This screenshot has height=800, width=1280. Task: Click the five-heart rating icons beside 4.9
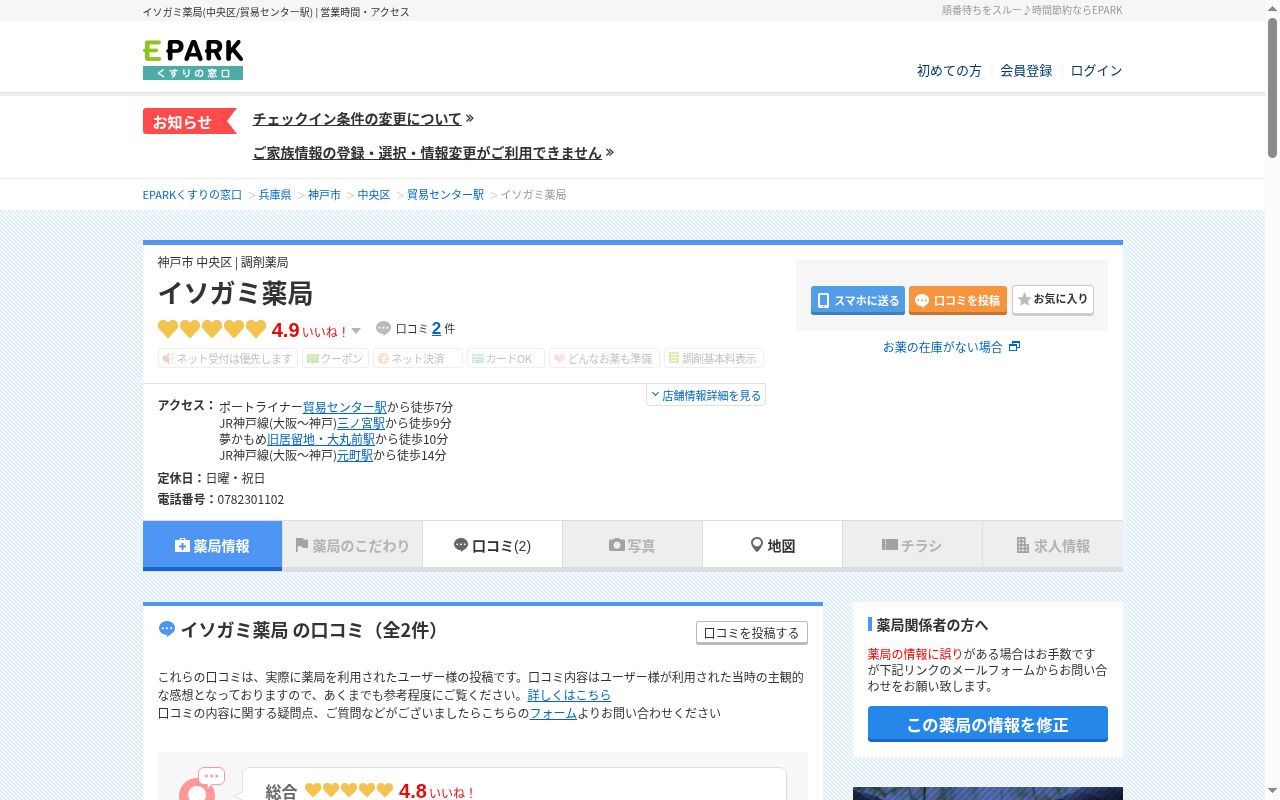click(212, 329)
